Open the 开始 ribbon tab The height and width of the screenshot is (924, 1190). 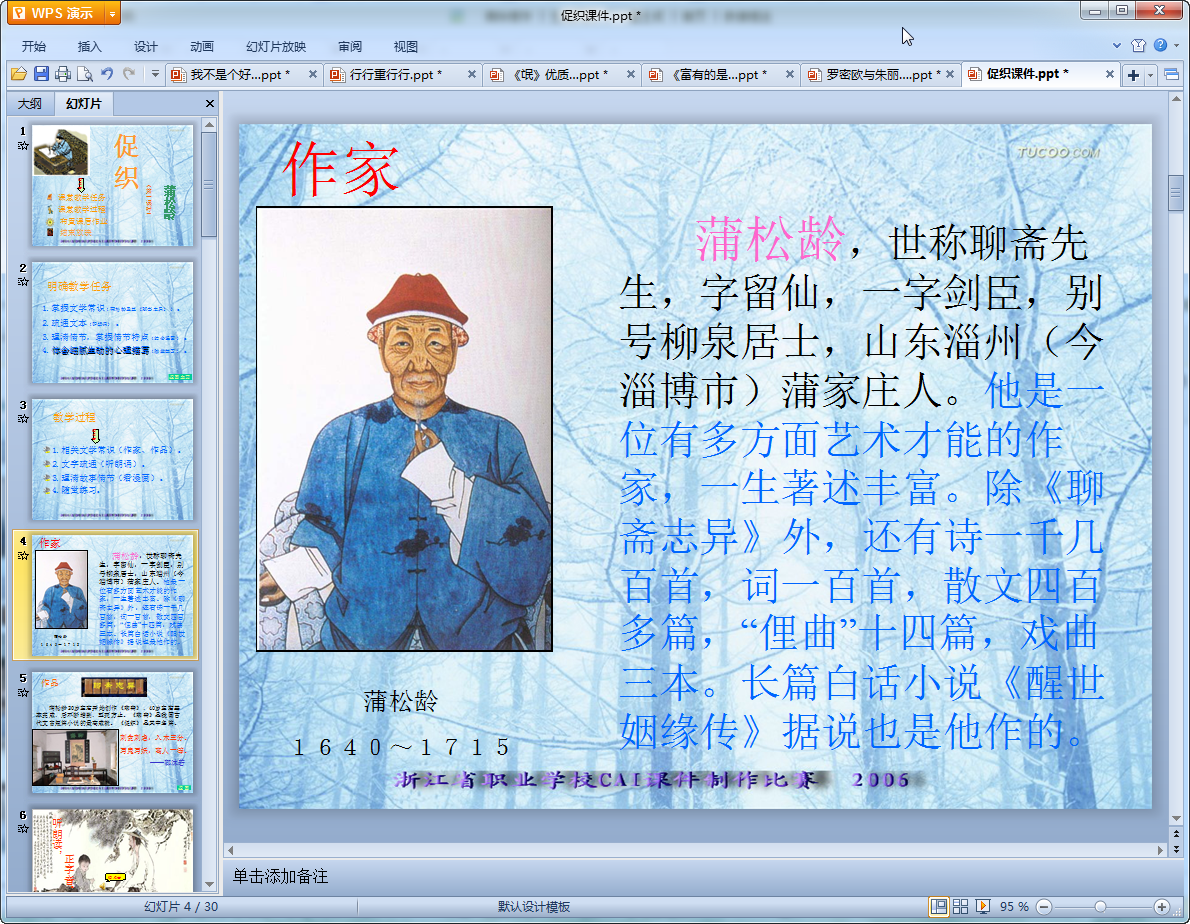point(34,46)
